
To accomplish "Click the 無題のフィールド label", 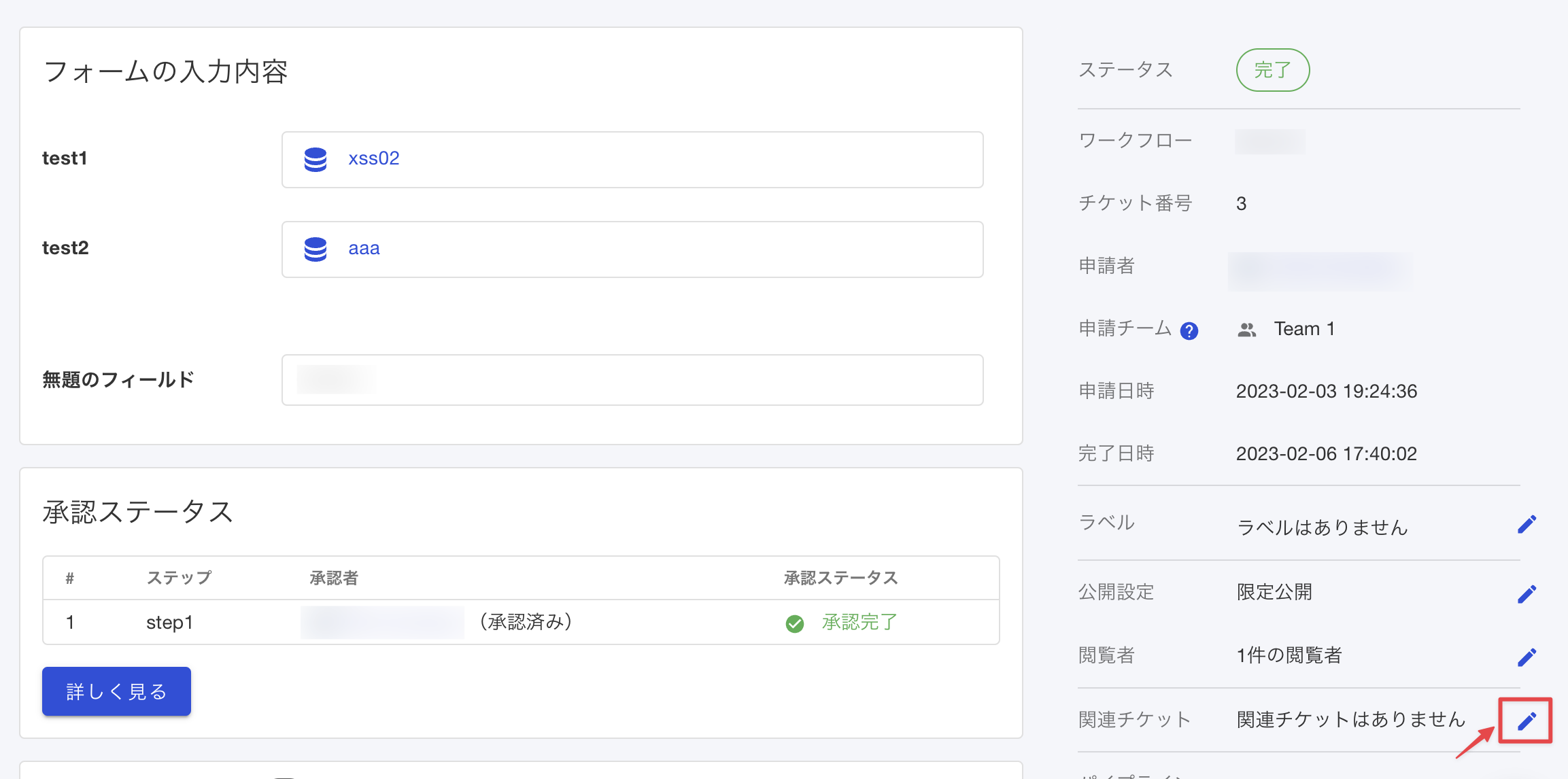I will point(118,379).
